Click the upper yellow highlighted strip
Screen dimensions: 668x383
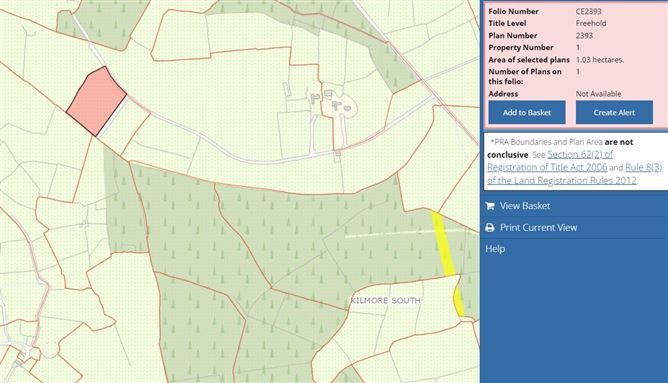pos(443,244)
